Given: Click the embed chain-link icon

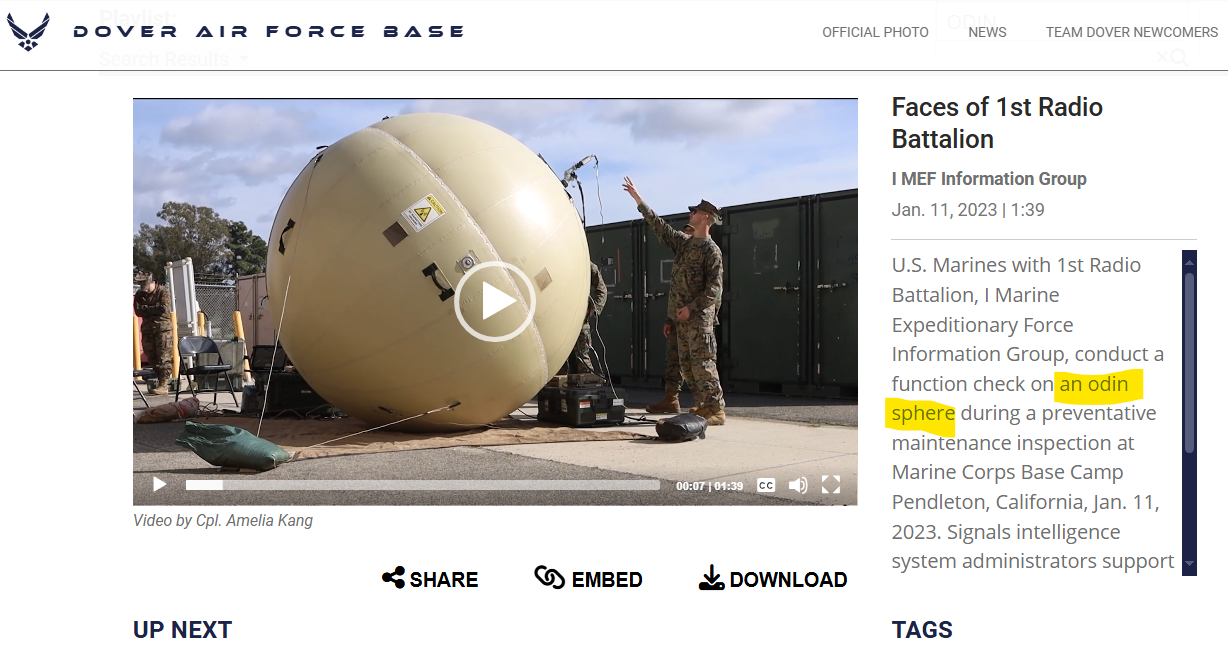Looking at the screenshot, I should pyautogui.click(x=550, y=578).
